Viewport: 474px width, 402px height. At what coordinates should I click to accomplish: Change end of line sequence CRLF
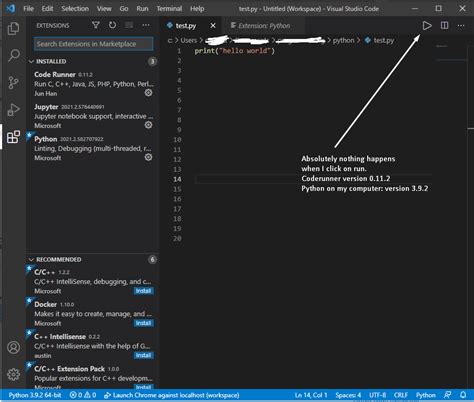401,395
